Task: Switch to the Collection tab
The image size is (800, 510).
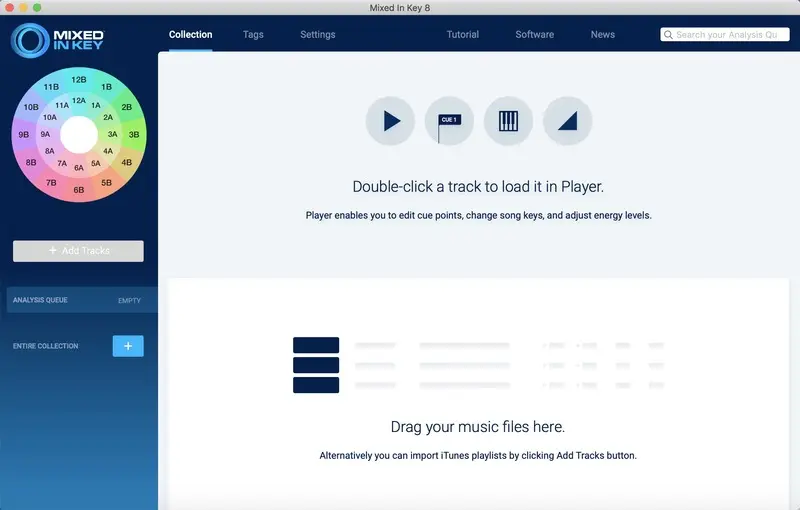Action: click(190, 35)
